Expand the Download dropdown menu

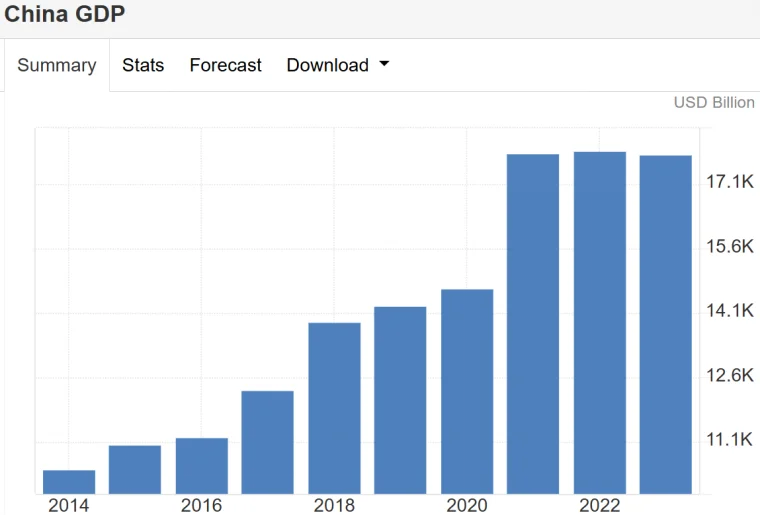tap(337, 66)
